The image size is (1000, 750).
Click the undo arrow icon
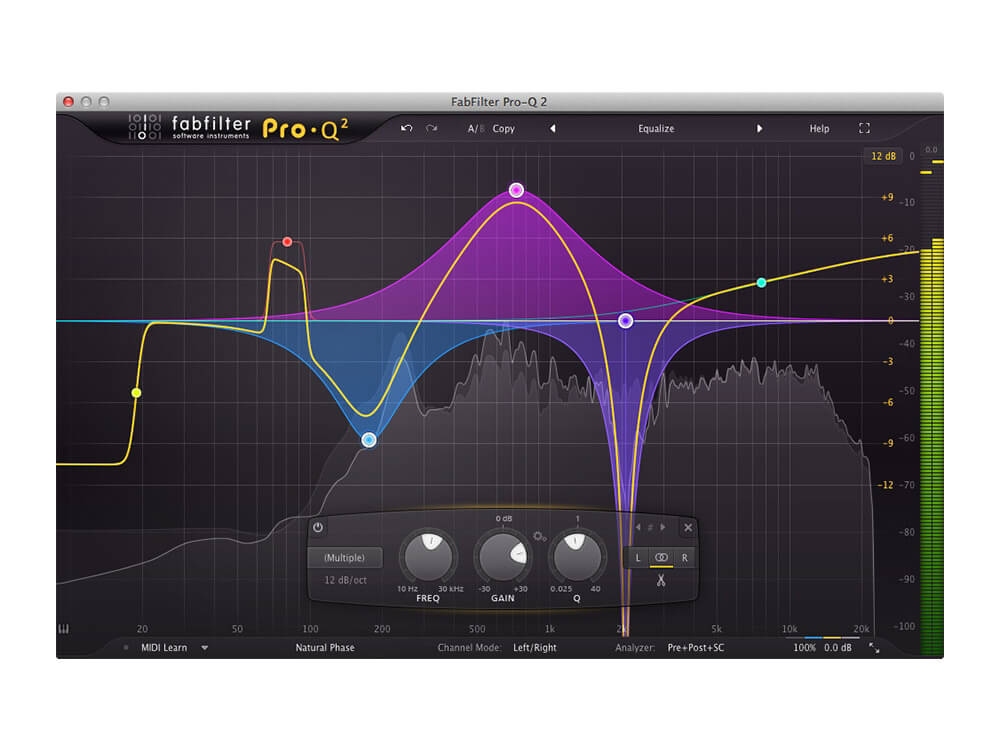click(406, 128)
